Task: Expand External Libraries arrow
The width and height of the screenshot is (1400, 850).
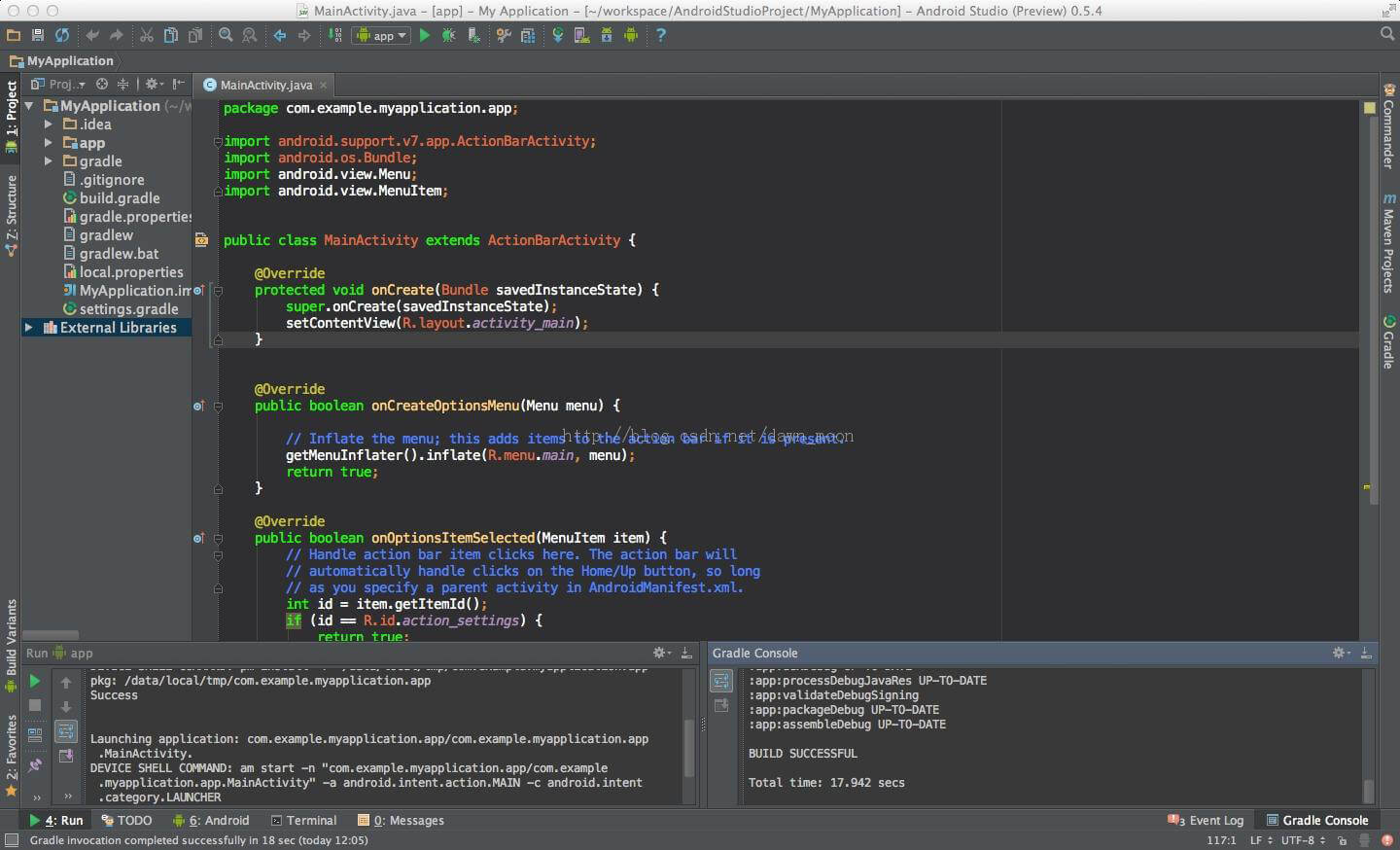Action: click(x=29, y=328)
